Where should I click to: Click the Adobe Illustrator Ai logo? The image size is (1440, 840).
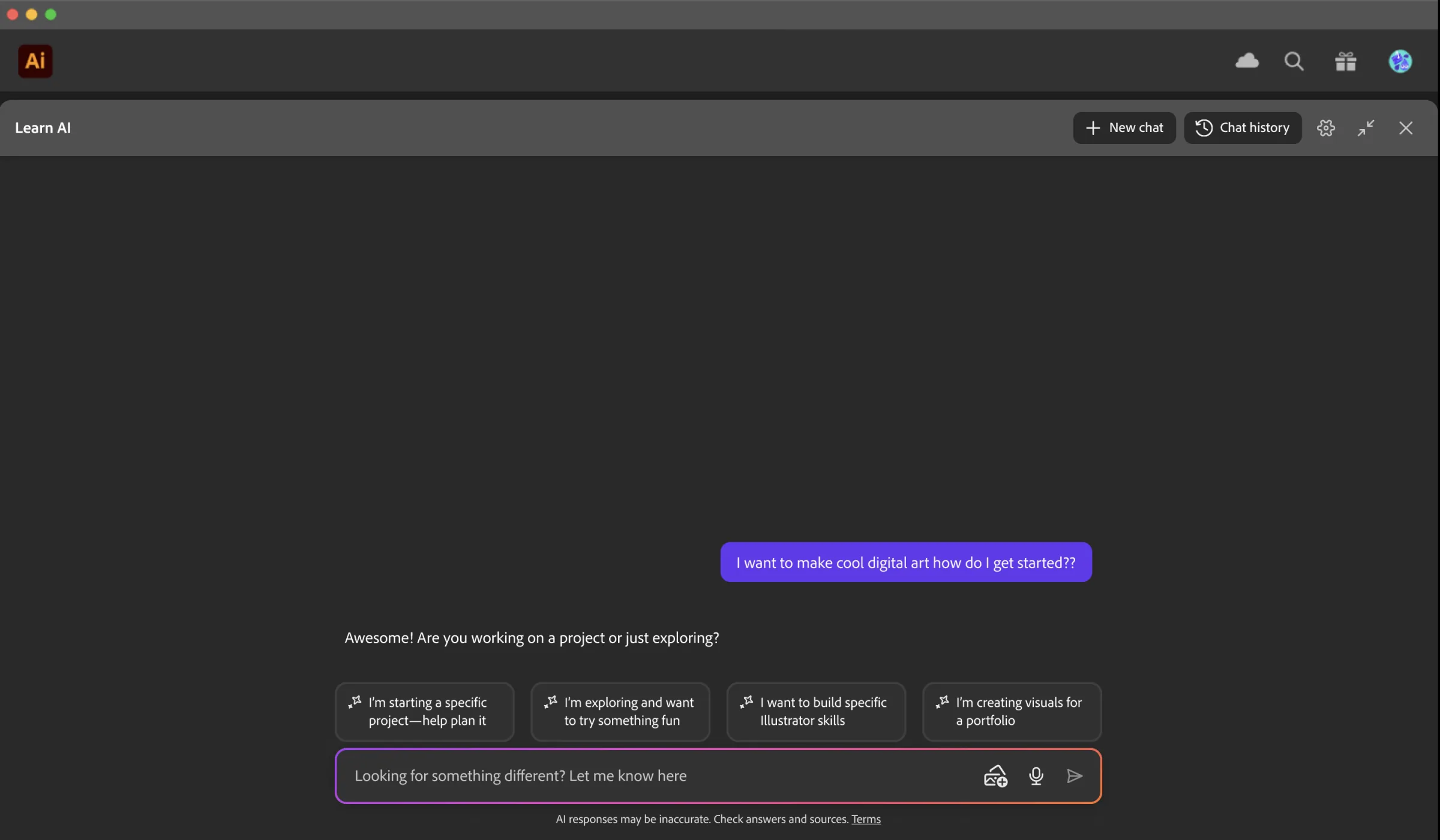(x=35, y=61)
